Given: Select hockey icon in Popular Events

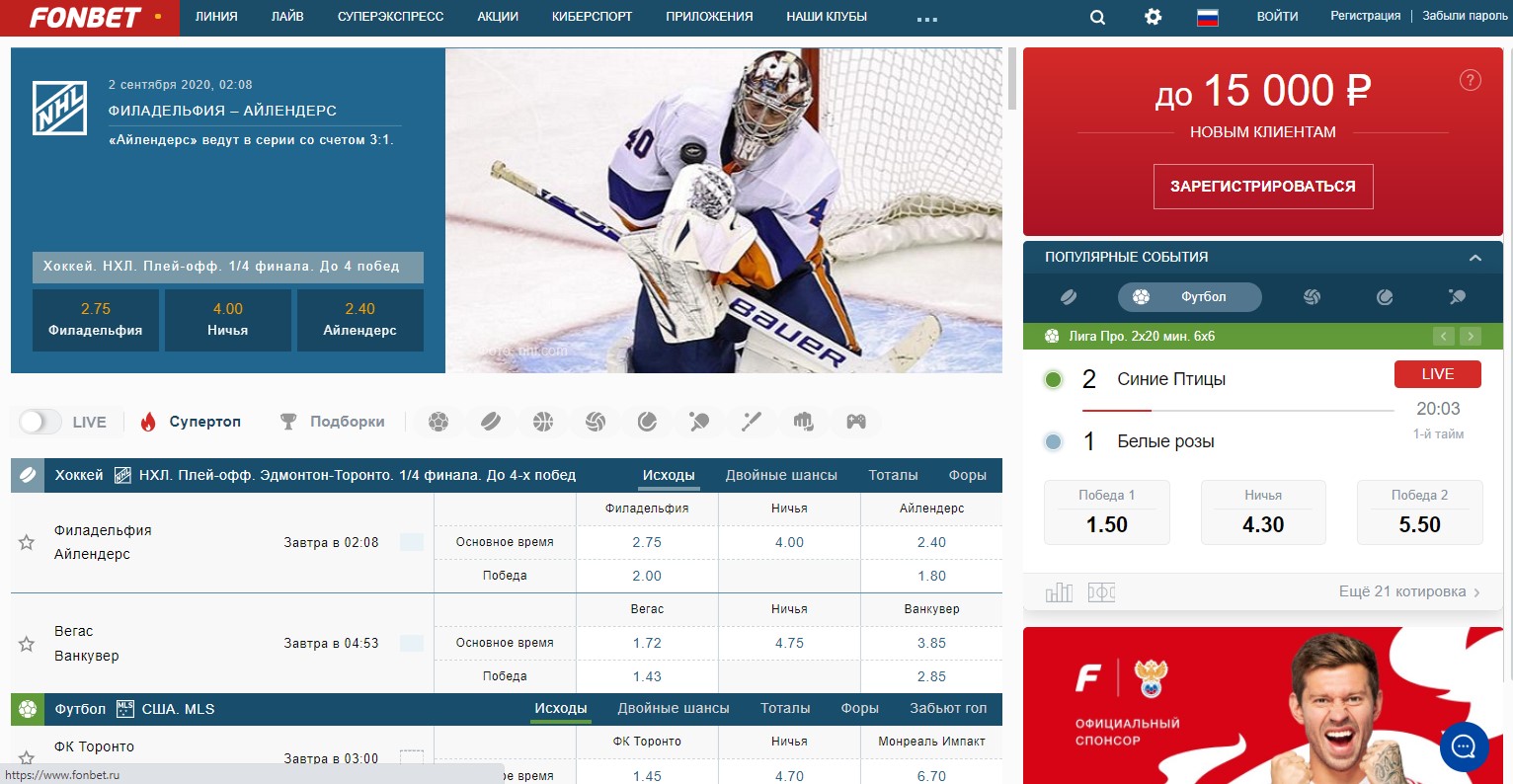Looking at the screenshot, I should coord(1069,296).
